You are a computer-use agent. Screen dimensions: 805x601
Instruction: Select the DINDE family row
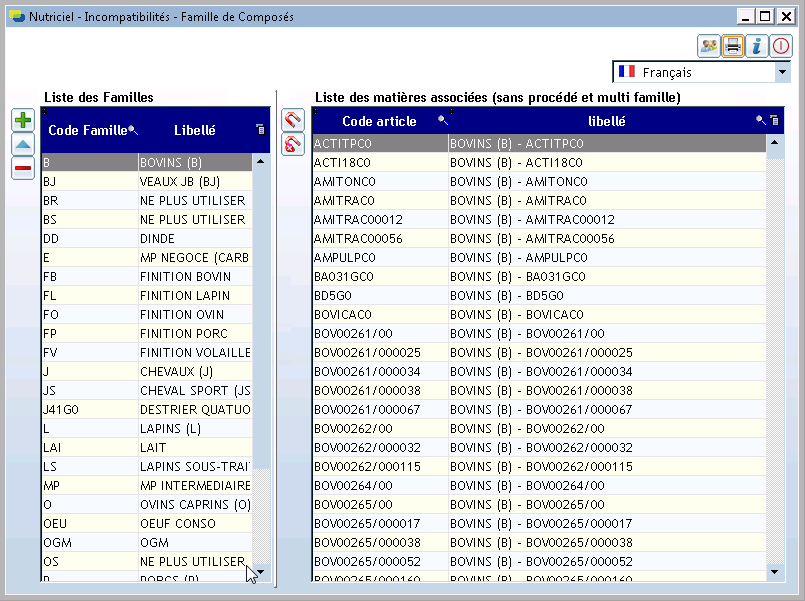[x=147, y=239]
